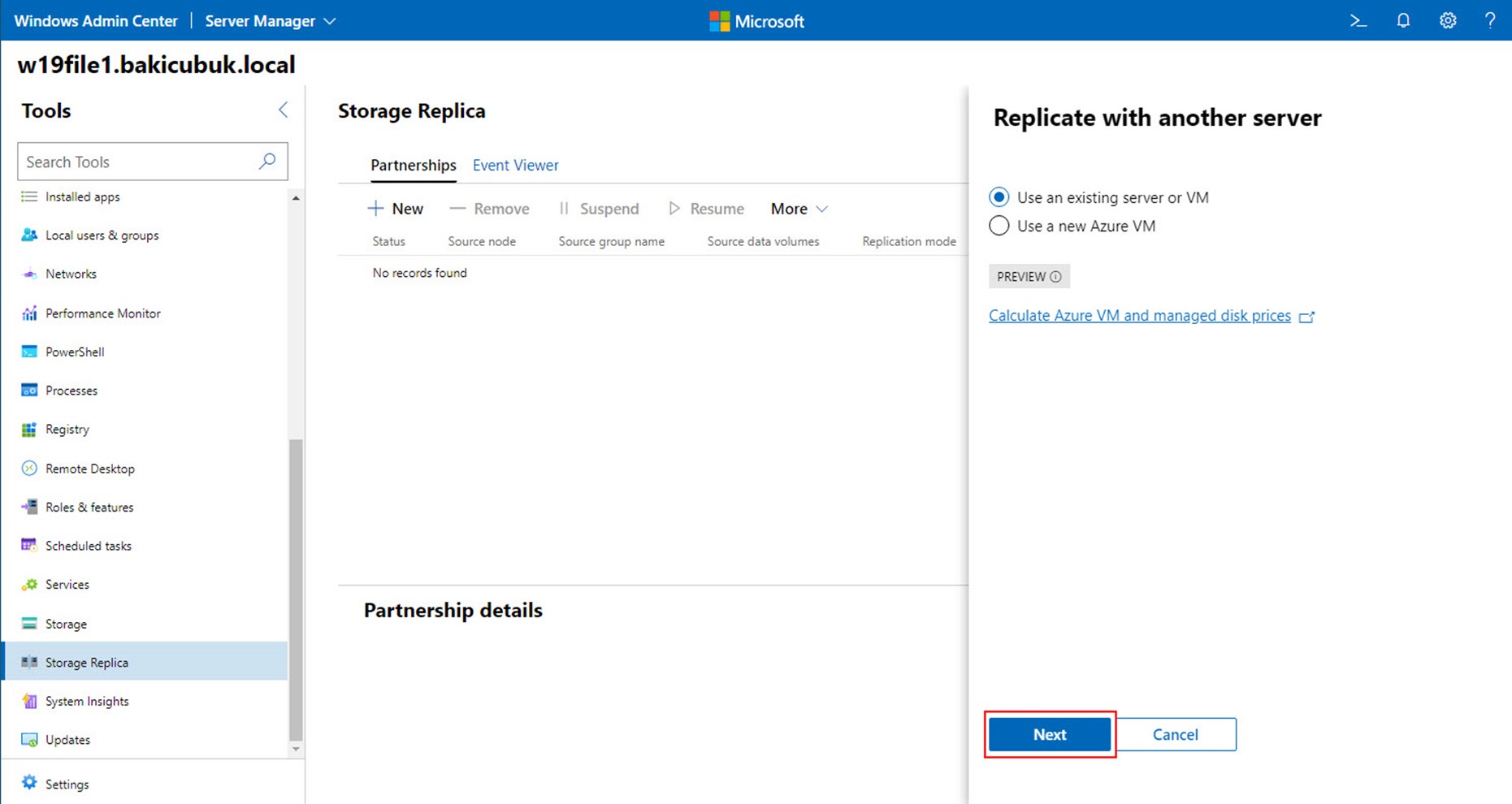Click the Storage icon in sidebar
Viewport: 1512px width, 804px height.
pyautogui.click(x=29, y=624)
